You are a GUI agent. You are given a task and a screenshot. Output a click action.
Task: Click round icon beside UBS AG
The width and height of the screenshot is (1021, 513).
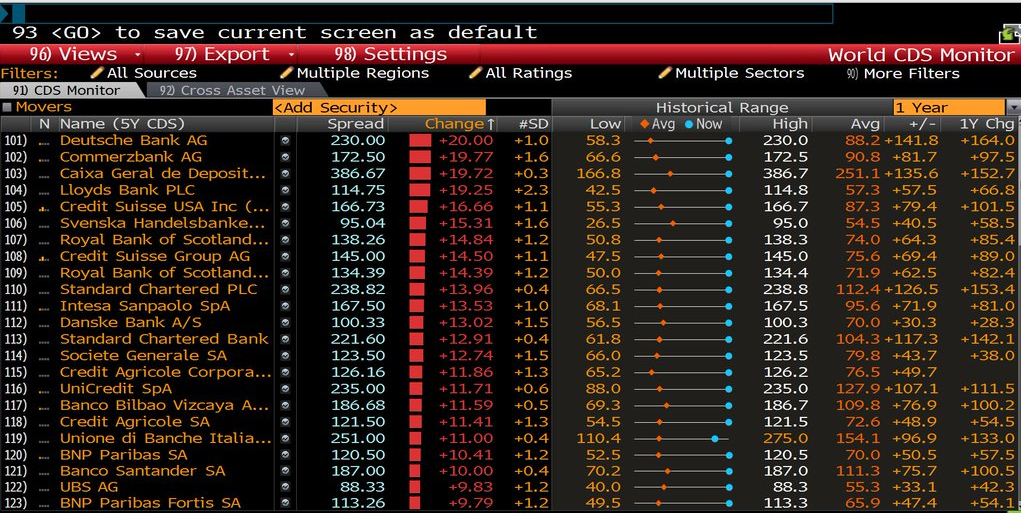click(x=285, y=487)
